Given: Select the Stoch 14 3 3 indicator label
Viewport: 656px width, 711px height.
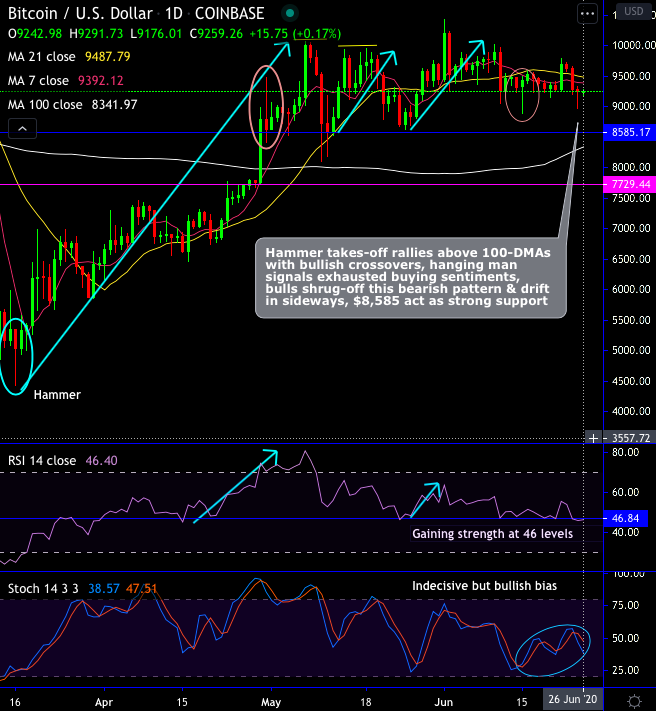Looking at the screenshot, I should pos(43,589).
